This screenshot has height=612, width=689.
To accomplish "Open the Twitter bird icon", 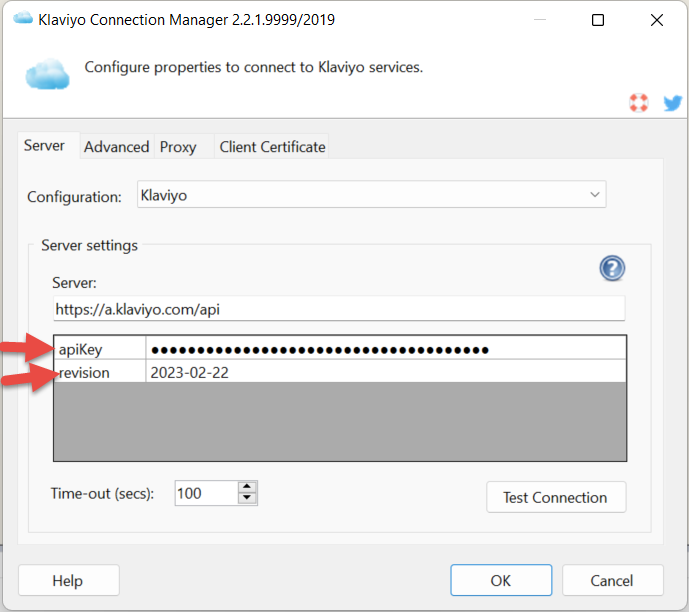I will [672, 103].
